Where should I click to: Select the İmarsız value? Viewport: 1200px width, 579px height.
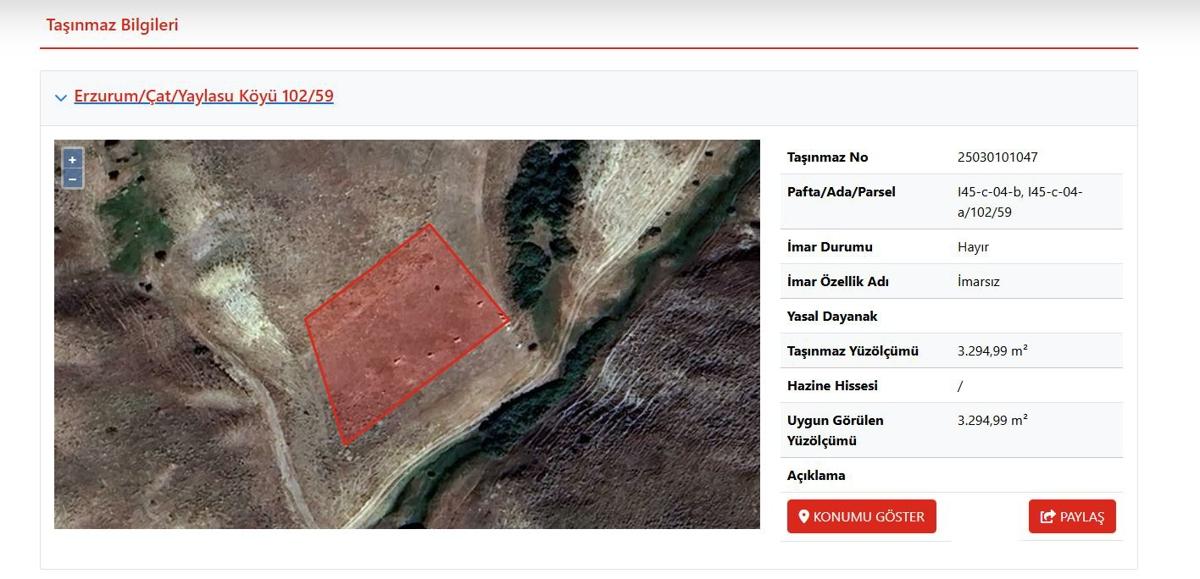(978, 282)
